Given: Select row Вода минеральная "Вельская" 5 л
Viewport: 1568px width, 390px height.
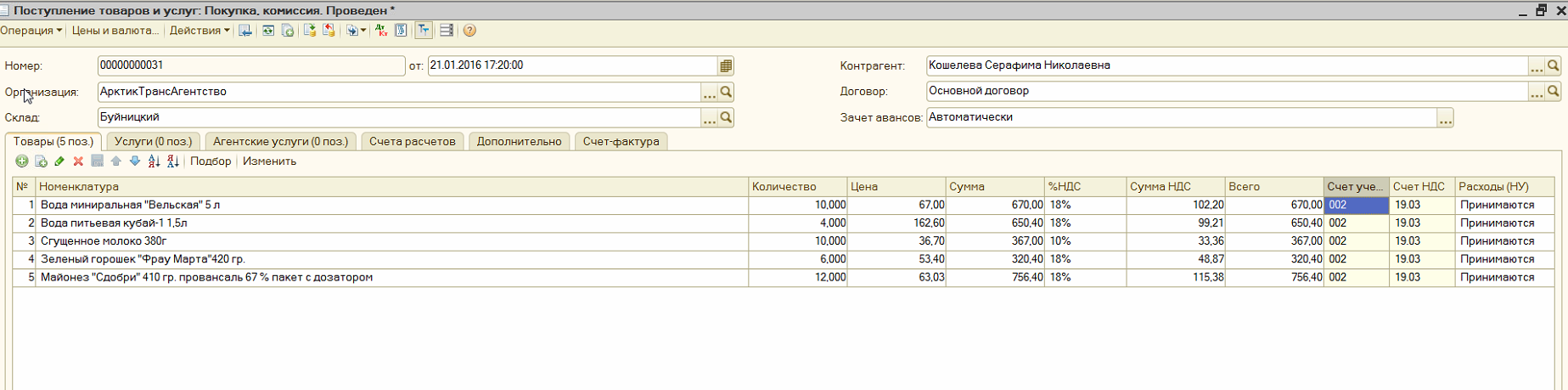Looking at the screenshot, I should pyautogui.click(x=783, y=205).
